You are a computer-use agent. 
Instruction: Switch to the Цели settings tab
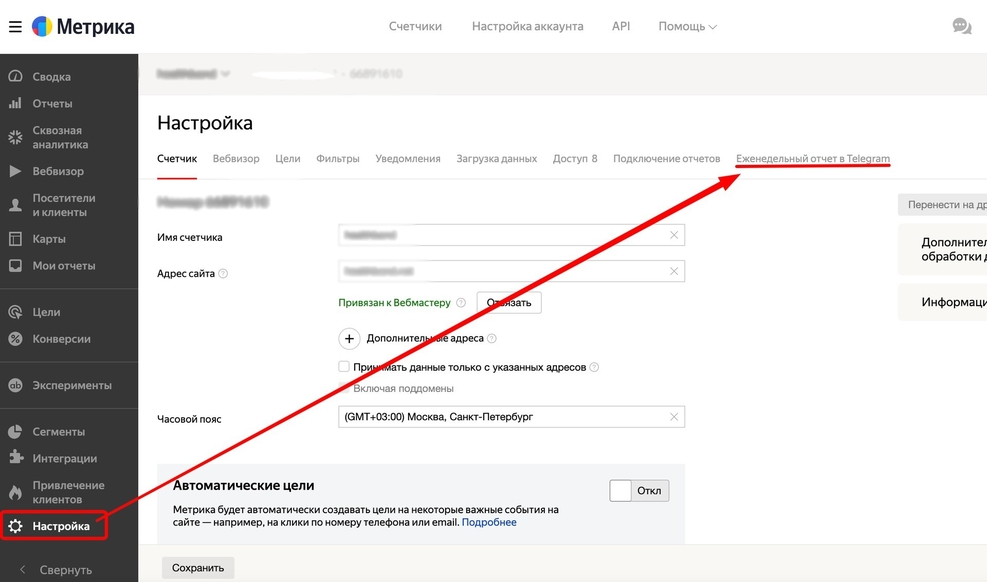(x=288, y=159)
